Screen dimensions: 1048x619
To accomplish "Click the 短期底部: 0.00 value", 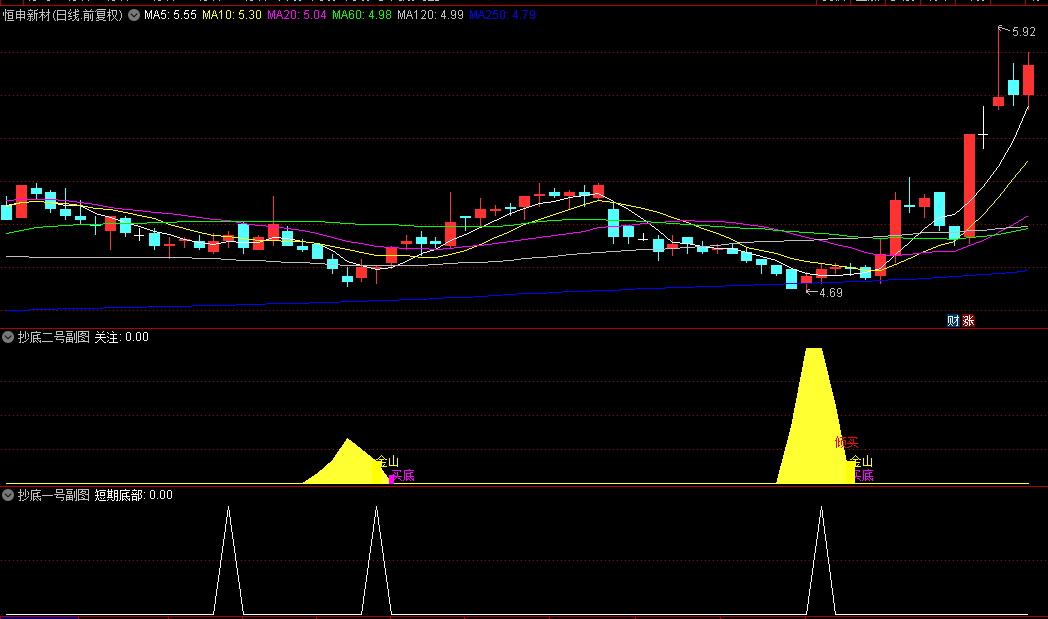I will tap(134, 495).
